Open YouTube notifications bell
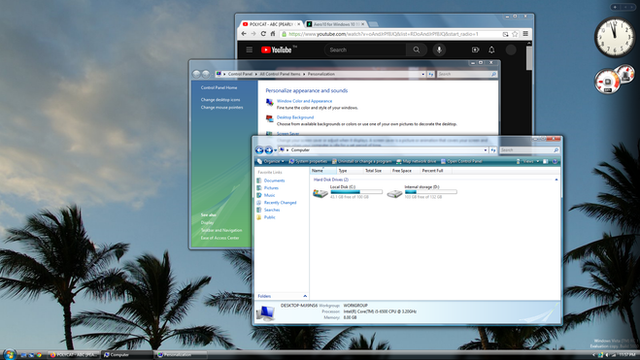This screenshot has width=640, height=360. click(491, 50)
